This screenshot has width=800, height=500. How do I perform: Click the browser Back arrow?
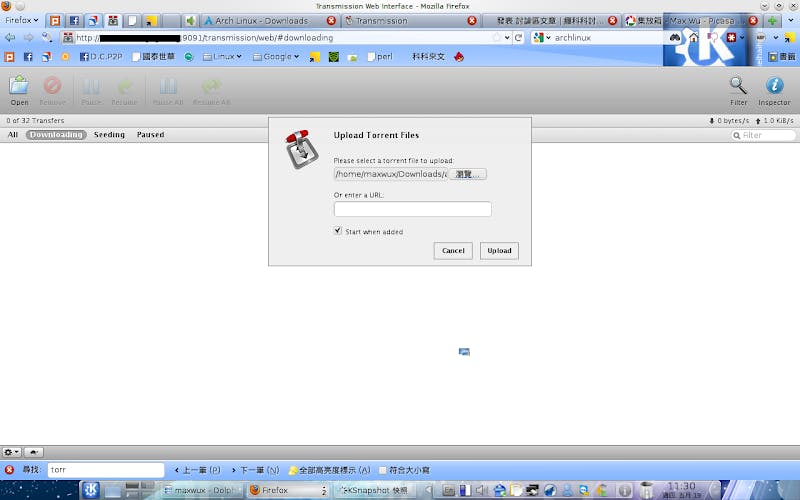(x=10, y=37)
